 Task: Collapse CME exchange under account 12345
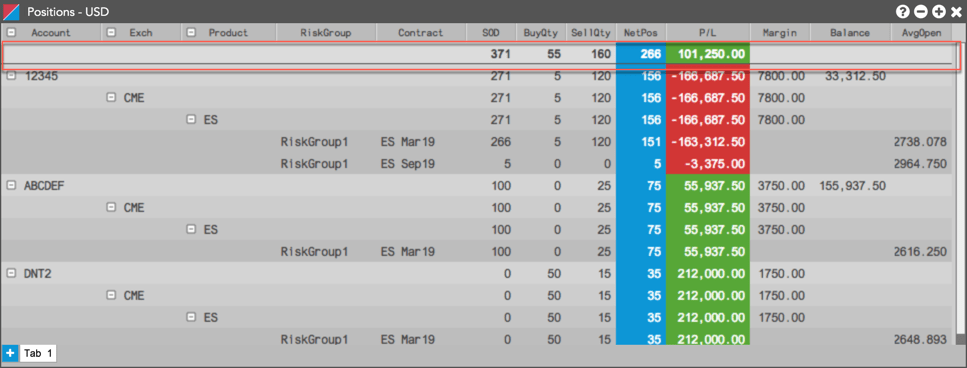[111, 97]
